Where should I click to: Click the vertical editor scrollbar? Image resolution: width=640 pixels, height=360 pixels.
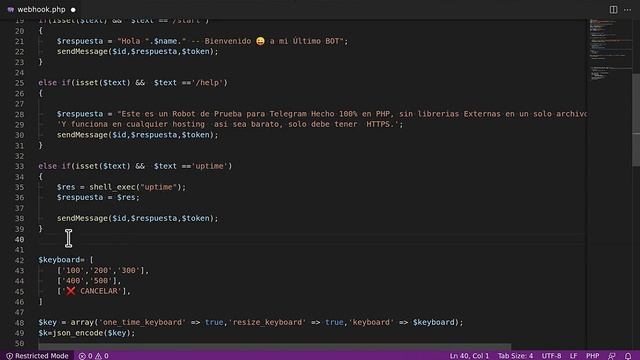click(636, 120)
